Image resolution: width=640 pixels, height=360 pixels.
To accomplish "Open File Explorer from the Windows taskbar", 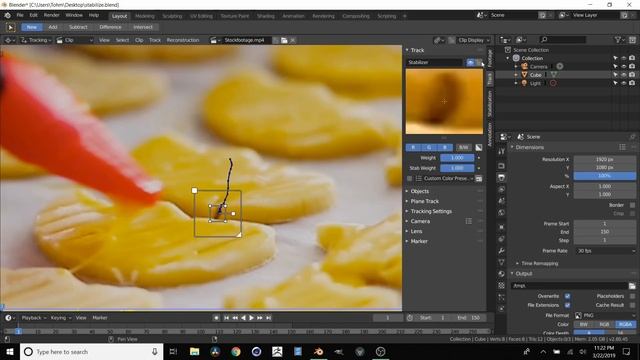I will [195, 351].
